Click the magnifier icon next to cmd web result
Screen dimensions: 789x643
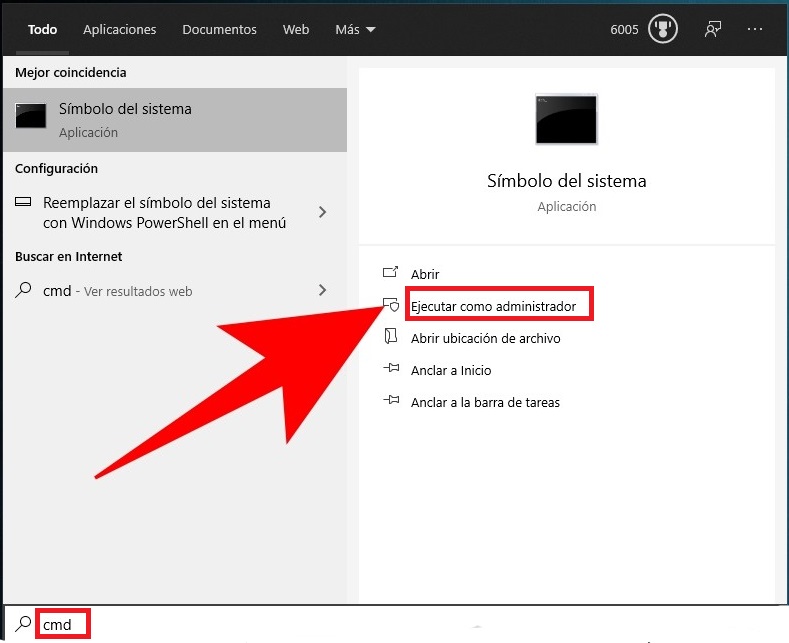pos(23,290)
